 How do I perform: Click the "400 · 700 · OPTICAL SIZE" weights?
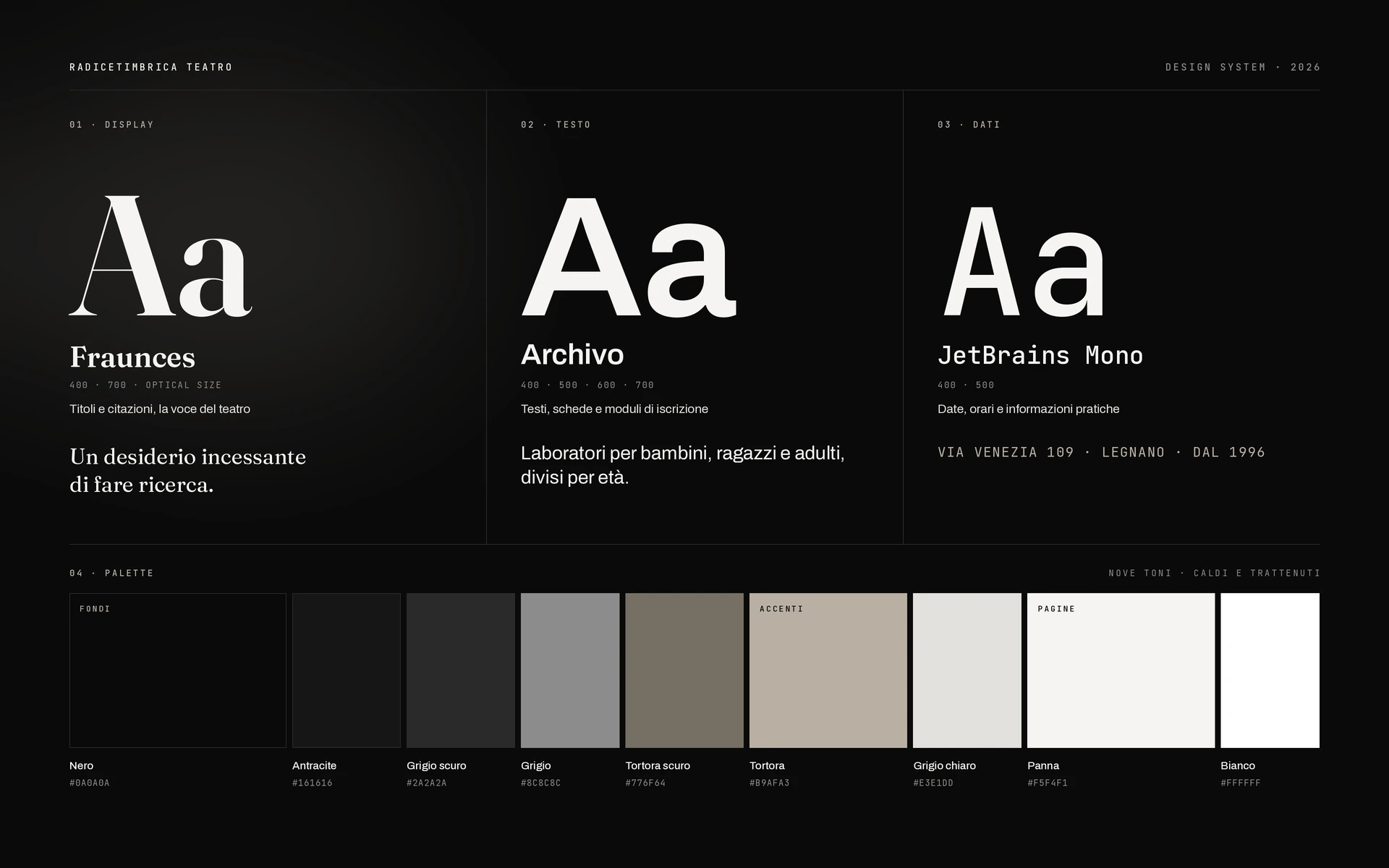pos(145,385)
